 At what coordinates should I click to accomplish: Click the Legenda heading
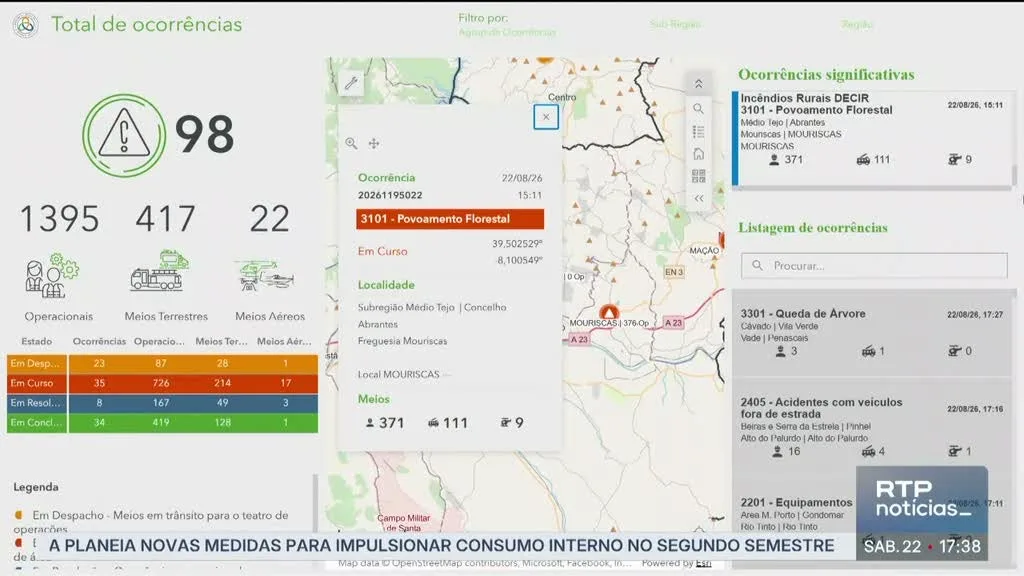click(36, 487)
